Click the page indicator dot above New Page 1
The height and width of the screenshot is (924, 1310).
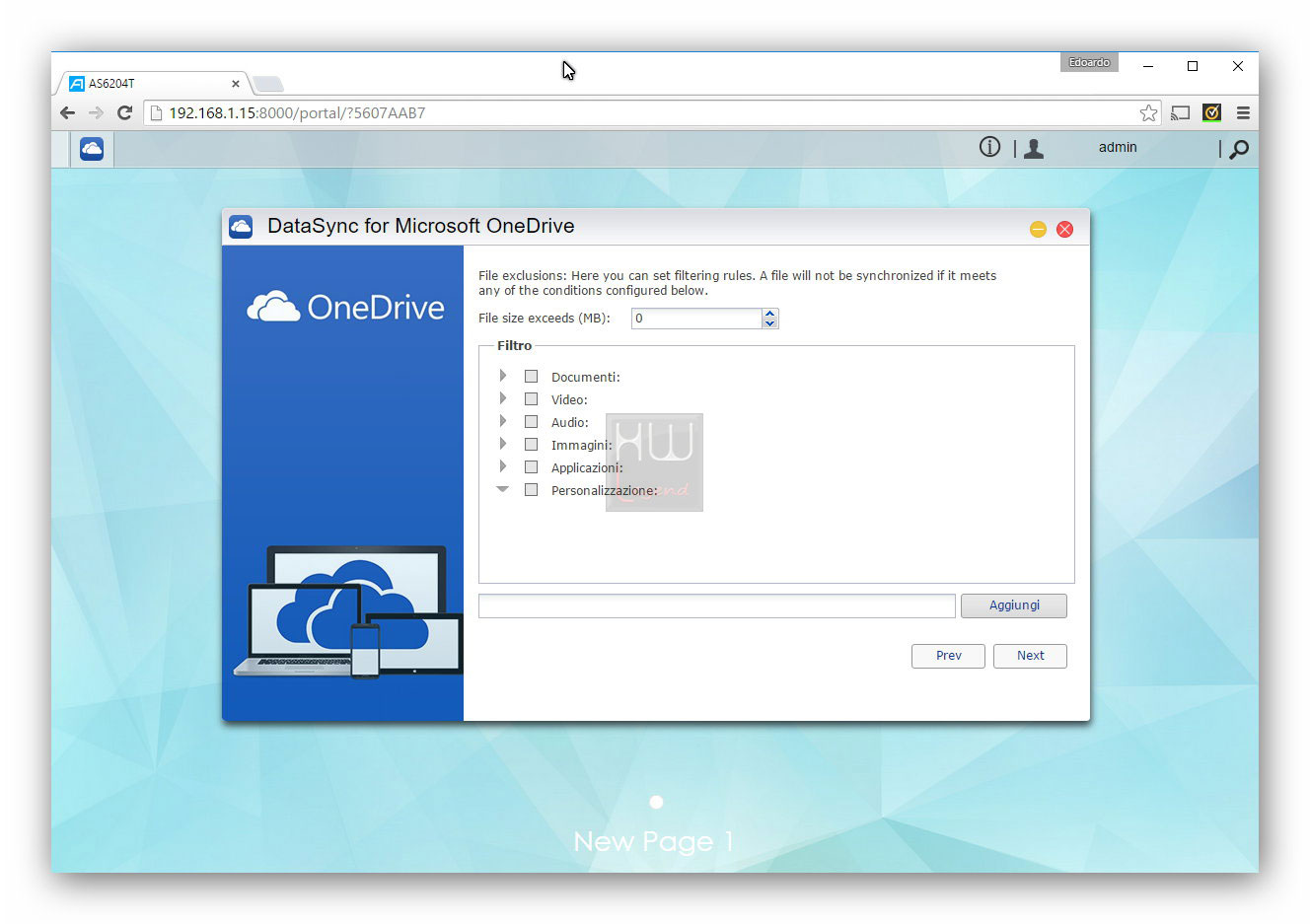point(656,802)
